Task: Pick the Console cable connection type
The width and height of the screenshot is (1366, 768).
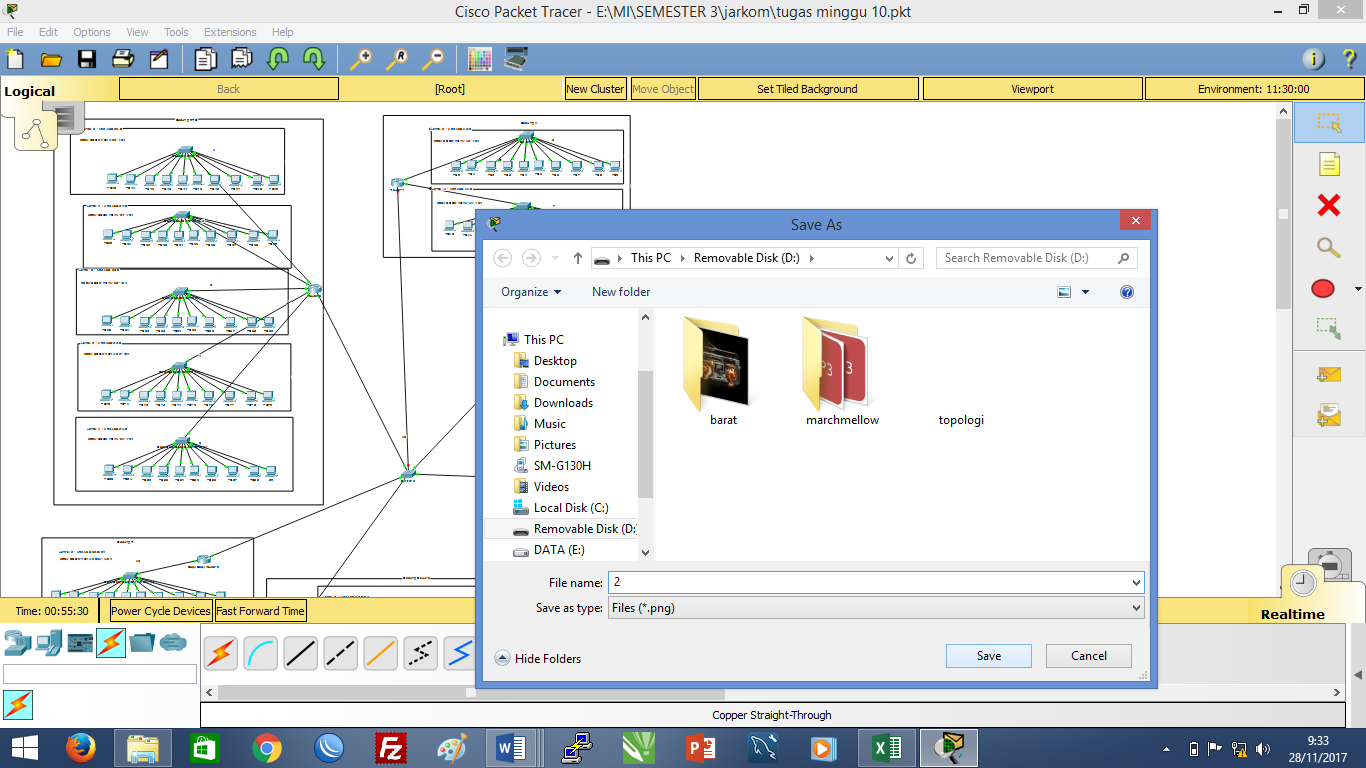Action: pos(261,653)
